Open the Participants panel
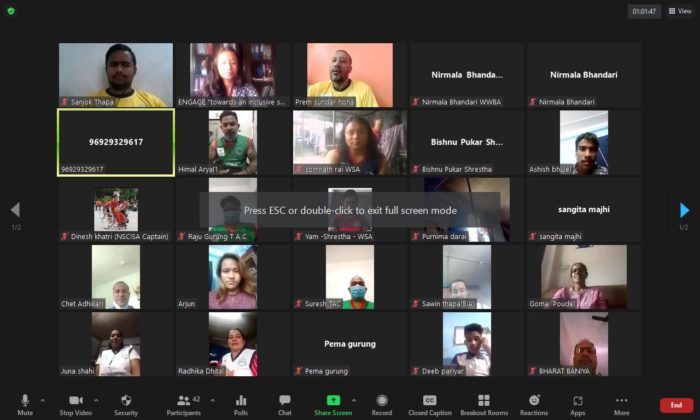The height and width of the screenshot is (420, 700). [183, 403]
